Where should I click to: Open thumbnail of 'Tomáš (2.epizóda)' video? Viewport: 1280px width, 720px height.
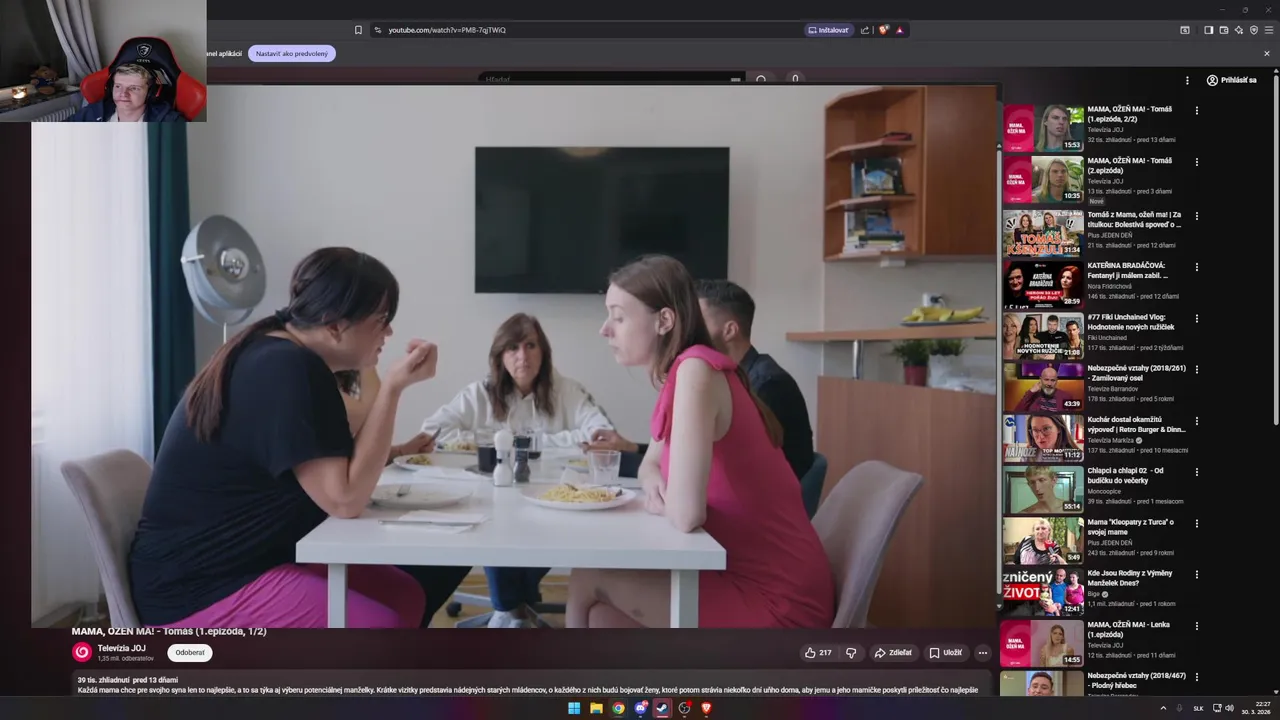(x=1043, y=179)
